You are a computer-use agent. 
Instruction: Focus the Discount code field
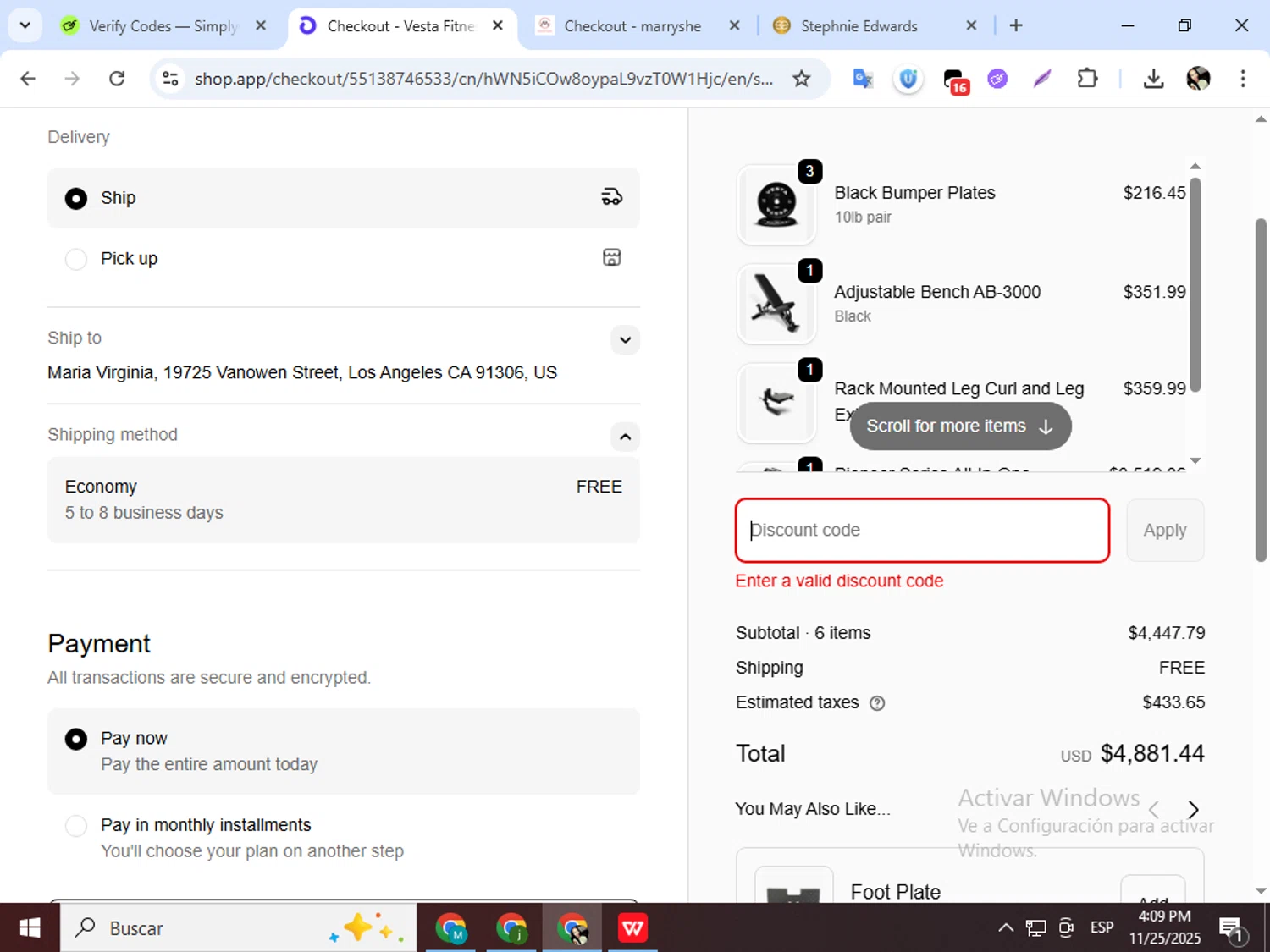(x=922, y=530)
